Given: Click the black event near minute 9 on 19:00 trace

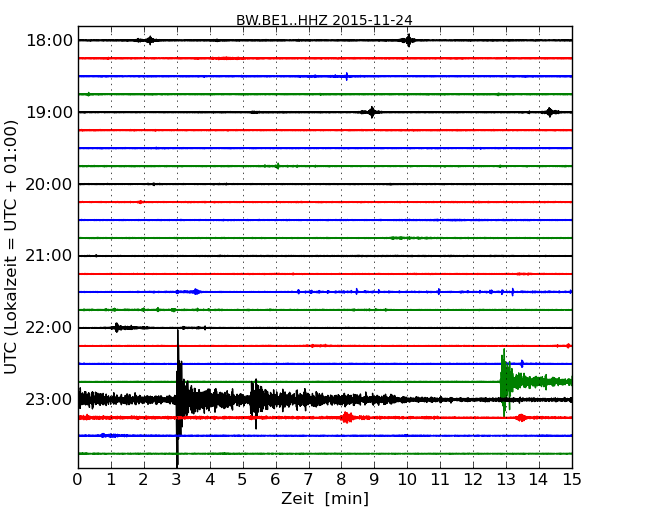Looking at the screenshot, I should click(x=372, y=112).
